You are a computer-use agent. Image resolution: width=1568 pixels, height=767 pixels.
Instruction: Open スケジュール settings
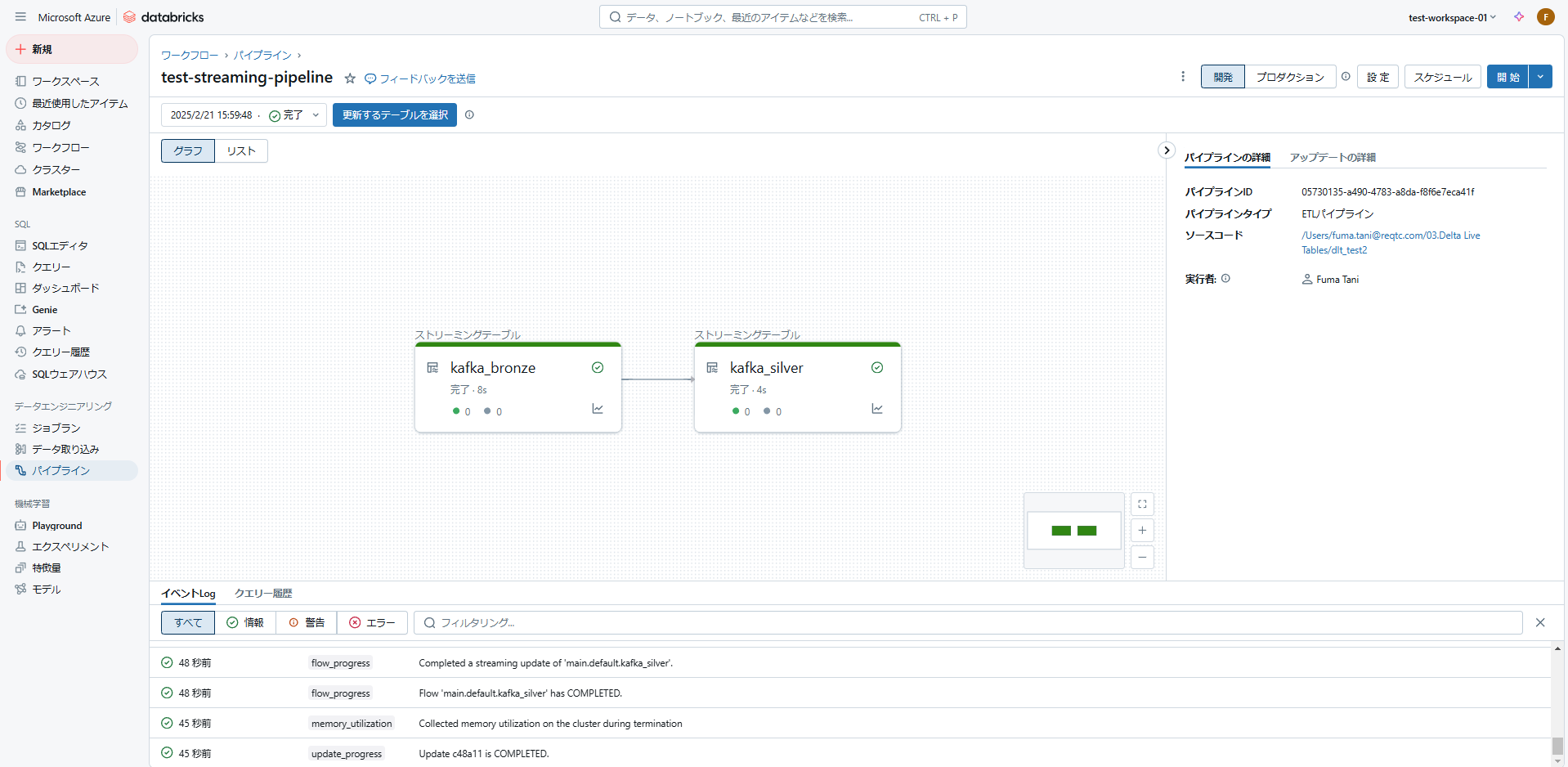[1443, 77]
